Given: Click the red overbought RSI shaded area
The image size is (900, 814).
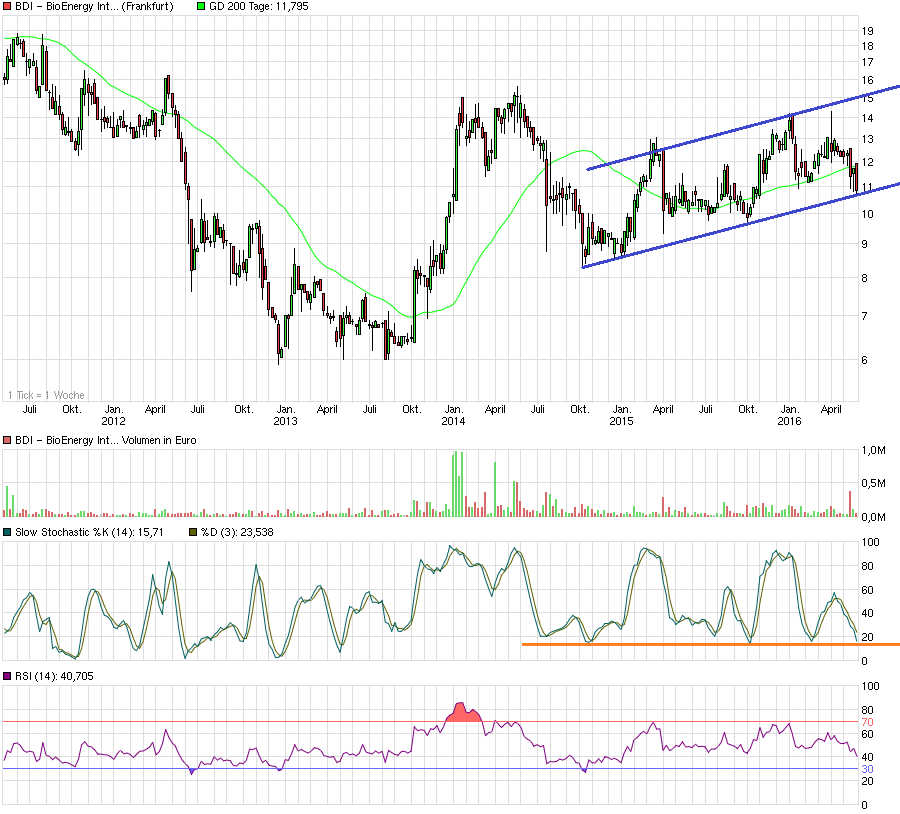Looking at the screenshot, I should point(463,714).
